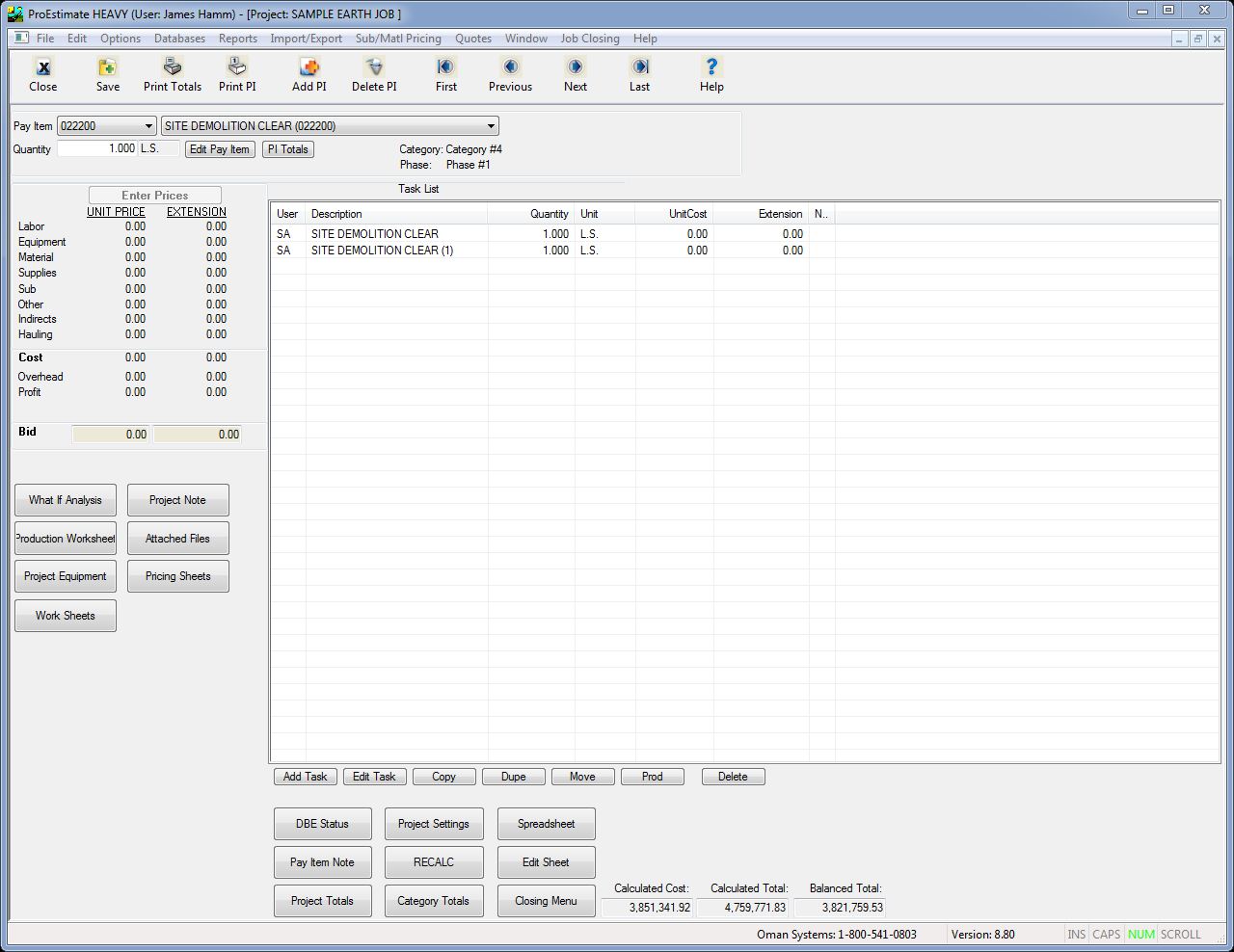Viewport: 1234px width, 952px height.
Task: Go to Previous pay item icon
Action: pos(510,67)
